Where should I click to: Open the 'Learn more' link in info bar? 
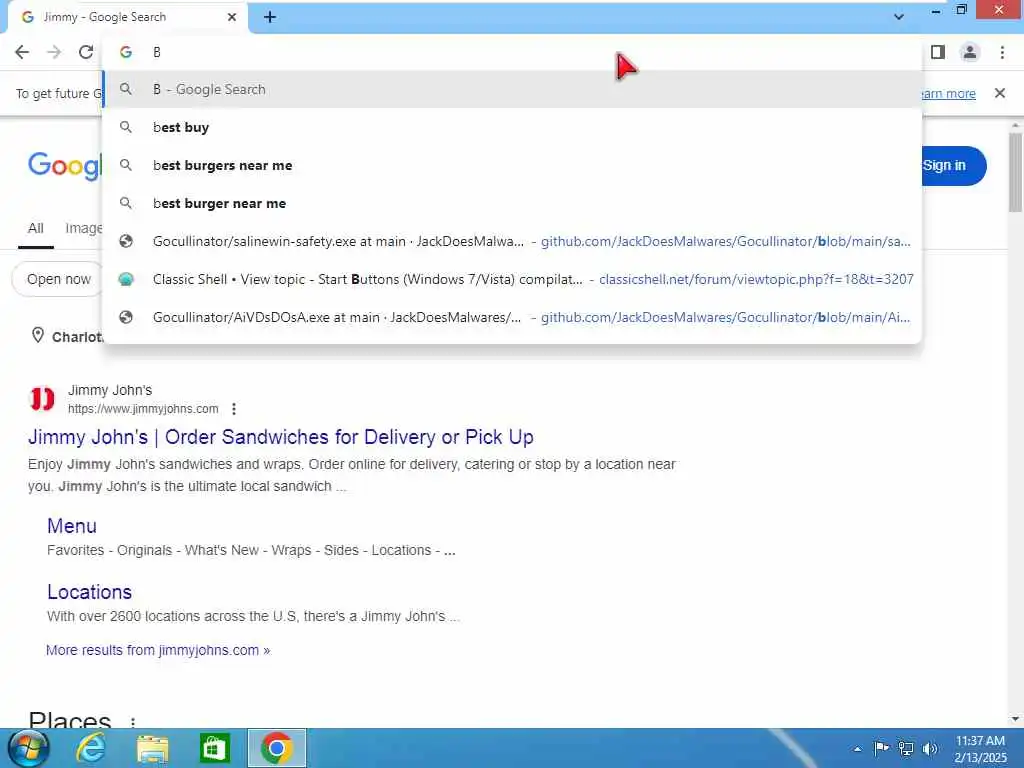click(x=948, y=93)
